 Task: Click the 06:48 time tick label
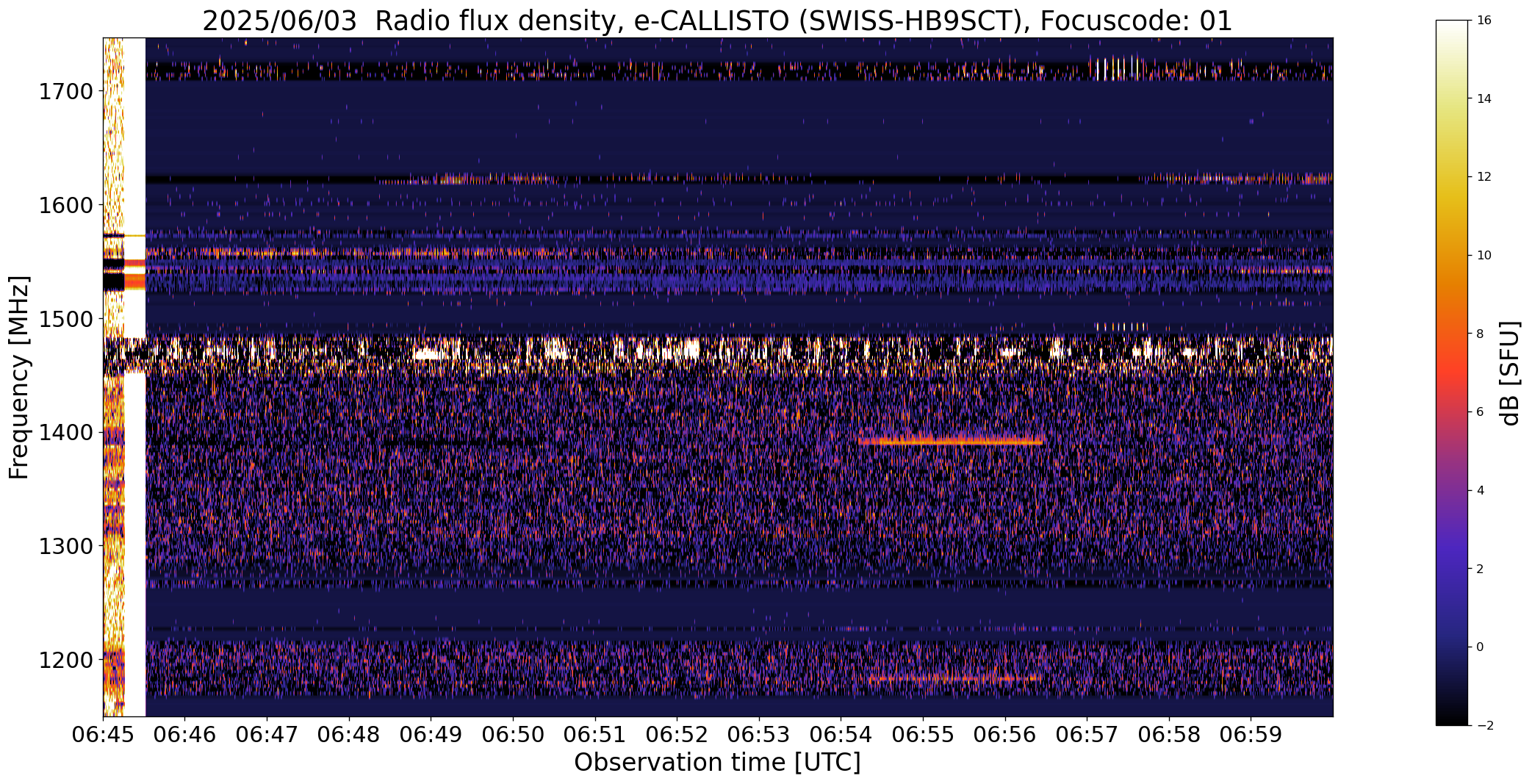tap(350, 735)
